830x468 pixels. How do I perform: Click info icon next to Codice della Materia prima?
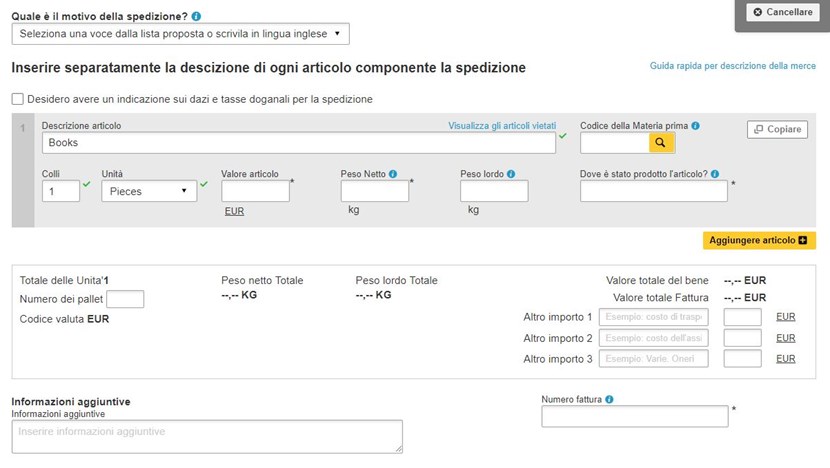695,126
